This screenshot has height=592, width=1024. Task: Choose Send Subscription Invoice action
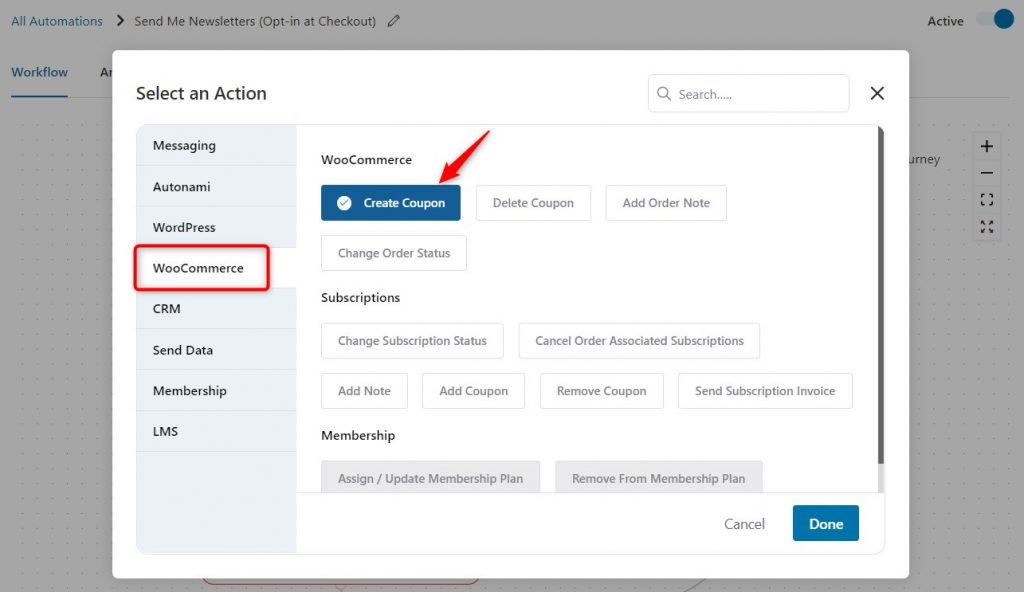(x=765, y=391)
